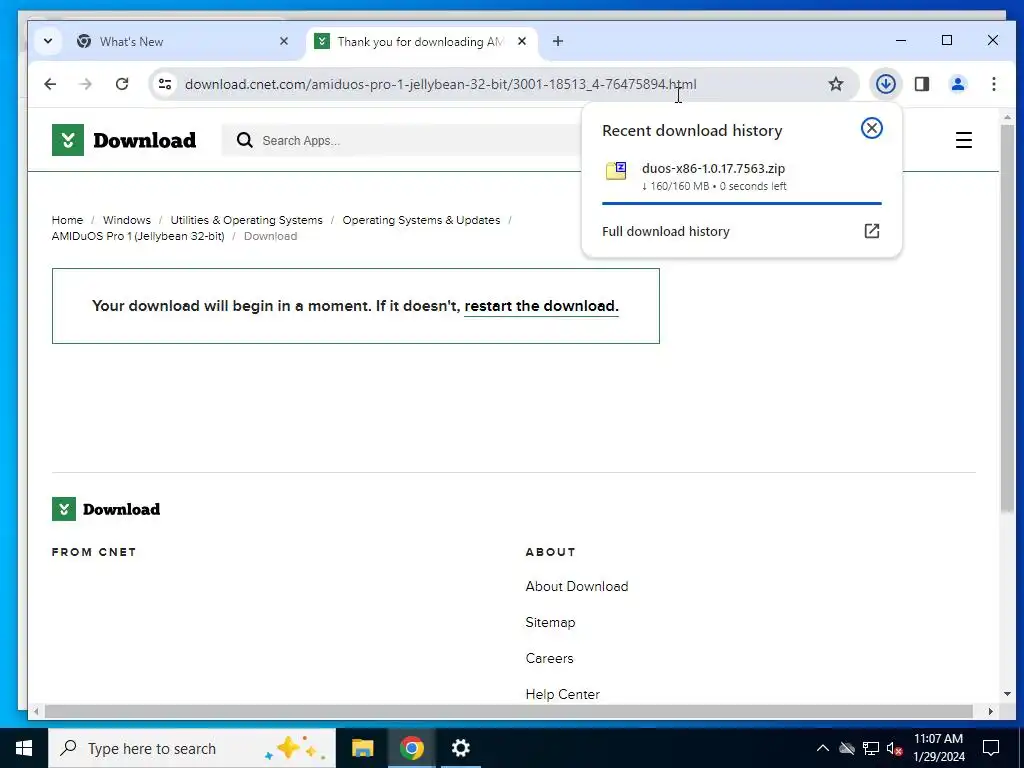Open the duos-x86-1.0.17.7563.zip download
The height and width of the screenshot is (768, 1024).
pos(713,168)
